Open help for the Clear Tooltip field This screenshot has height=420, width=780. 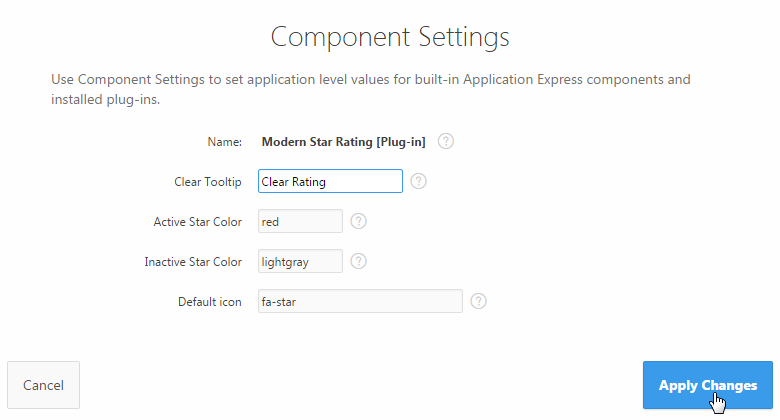click(419, 181)
